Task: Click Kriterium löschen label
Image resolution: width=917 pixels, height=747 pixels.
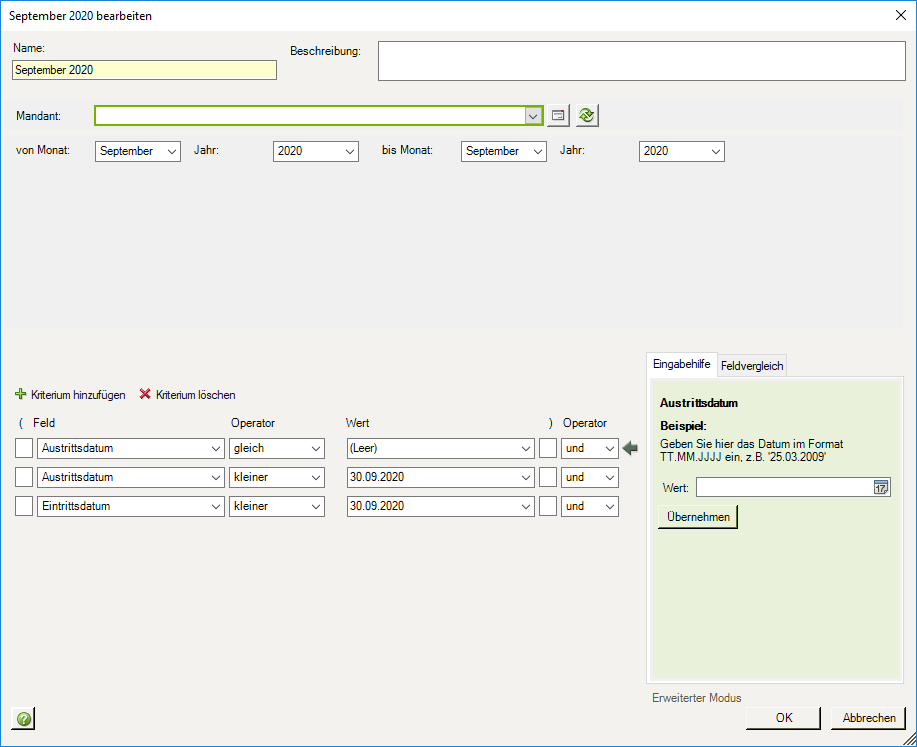Action: pyautogui.click(x=196, y=395)
